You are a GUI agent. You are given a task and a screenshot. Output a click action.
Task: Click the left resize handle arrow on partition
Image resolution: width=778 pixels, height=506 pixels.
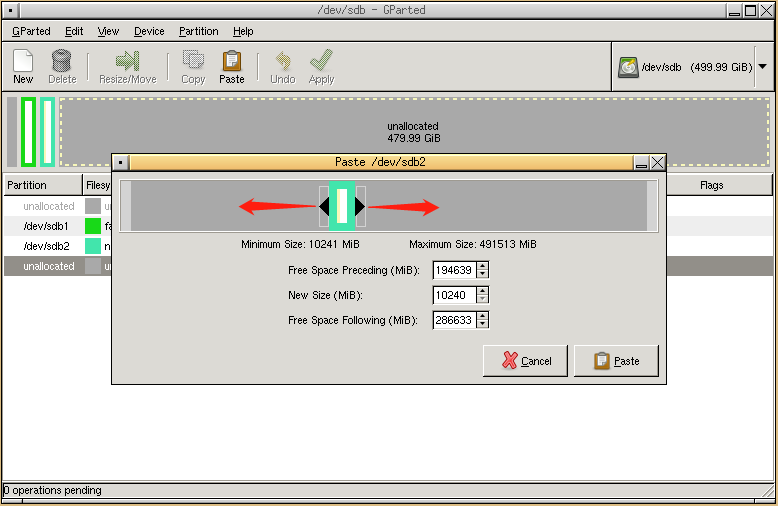tap(324, 207)
